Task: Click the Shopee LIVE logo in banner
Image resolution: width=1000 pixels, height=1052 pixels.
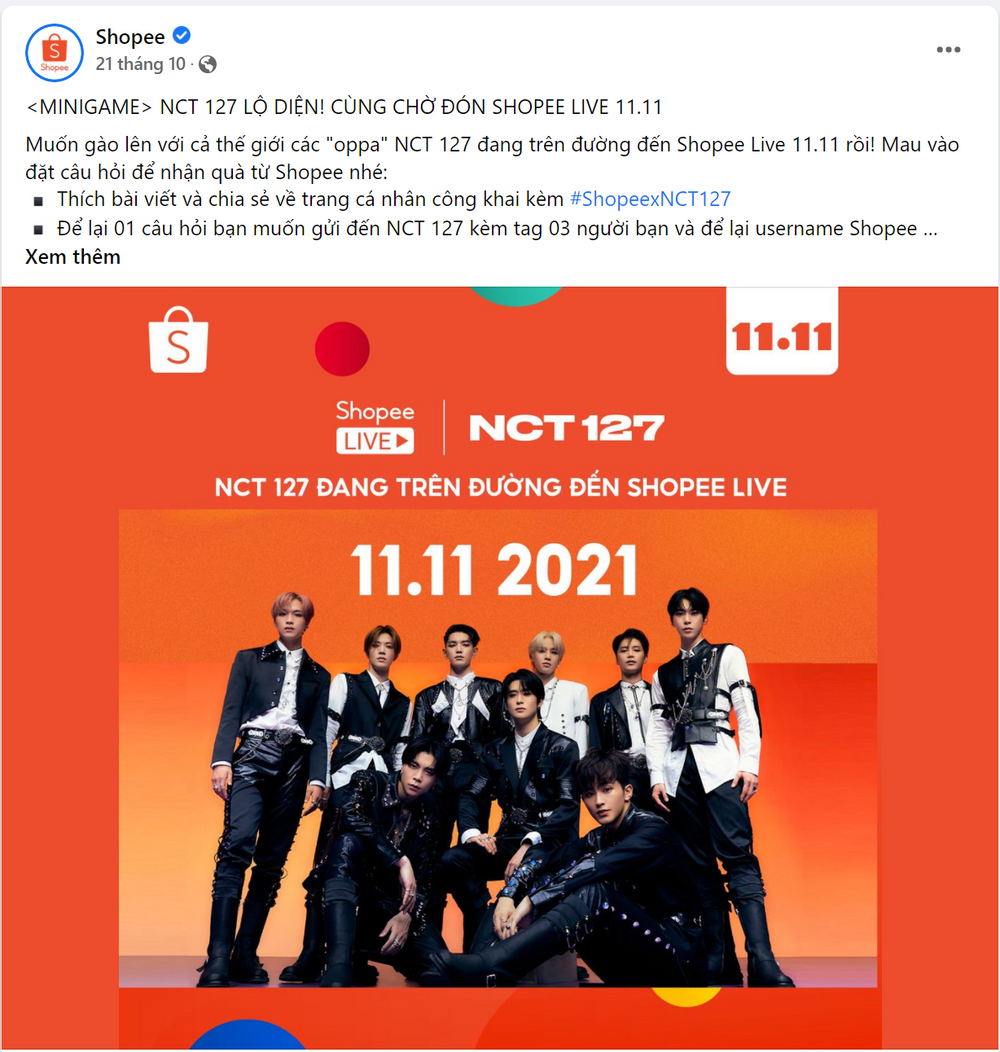Action: [375, 427]
